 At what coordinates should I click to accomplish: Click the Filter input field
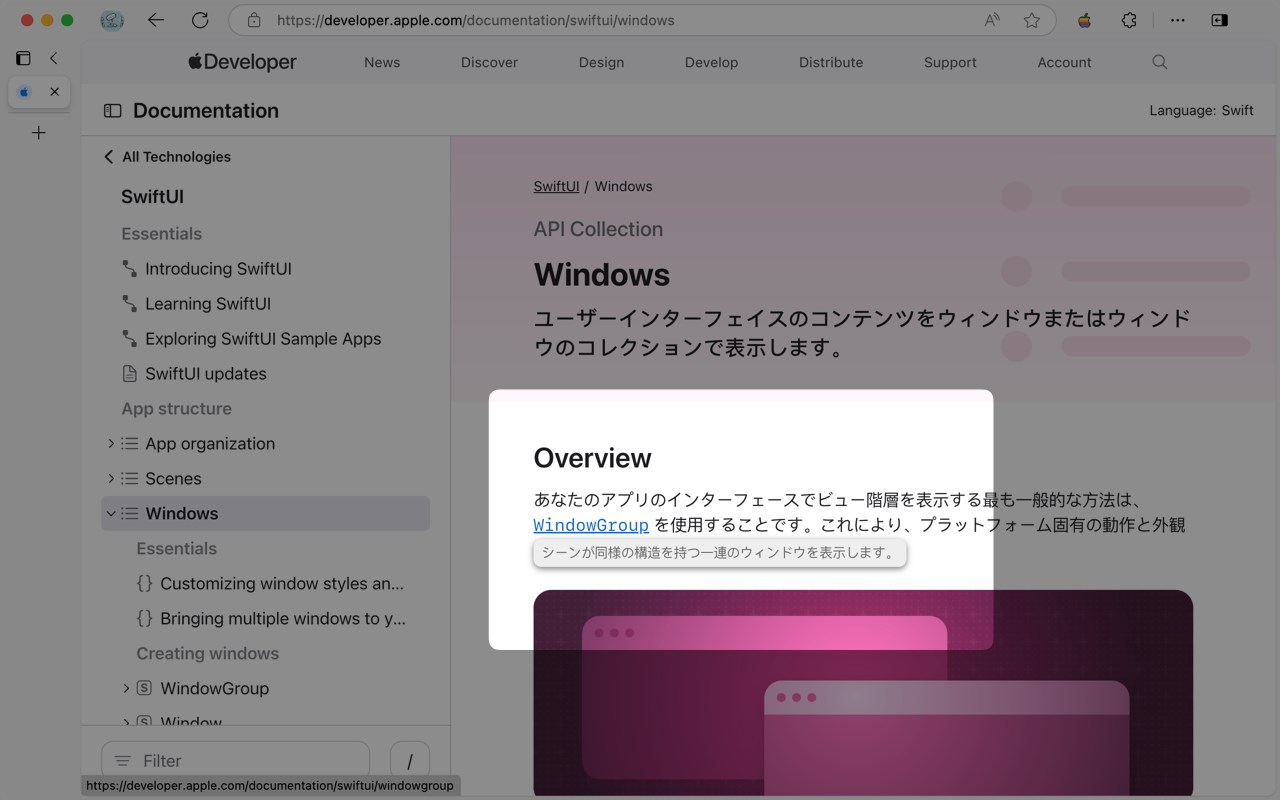(x=236, y=761)
